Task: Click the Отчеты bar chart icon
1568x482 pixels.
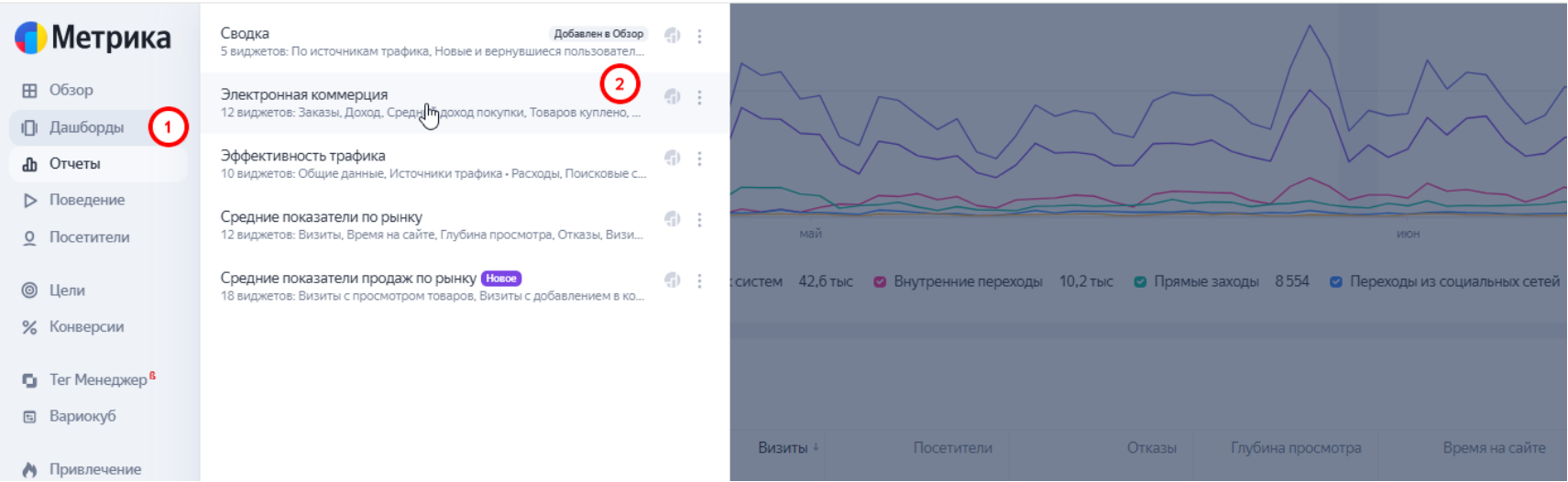Action: 29,164
